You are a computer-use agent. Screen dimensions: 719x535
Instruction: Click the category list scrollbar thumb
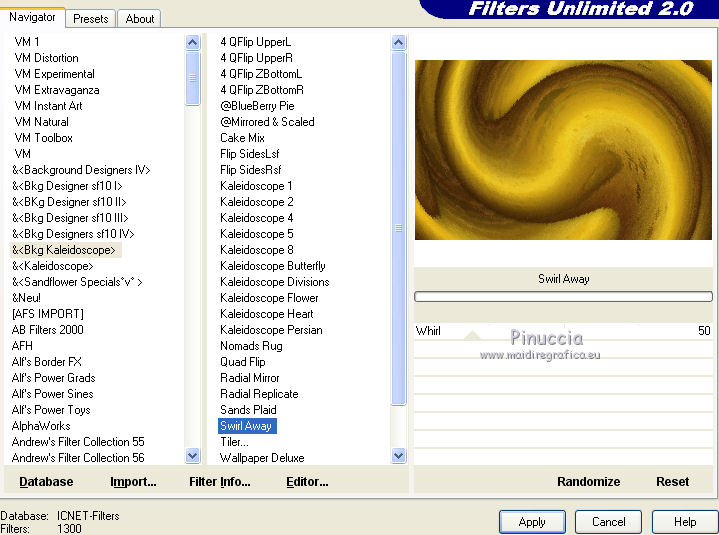click(193, 78)
